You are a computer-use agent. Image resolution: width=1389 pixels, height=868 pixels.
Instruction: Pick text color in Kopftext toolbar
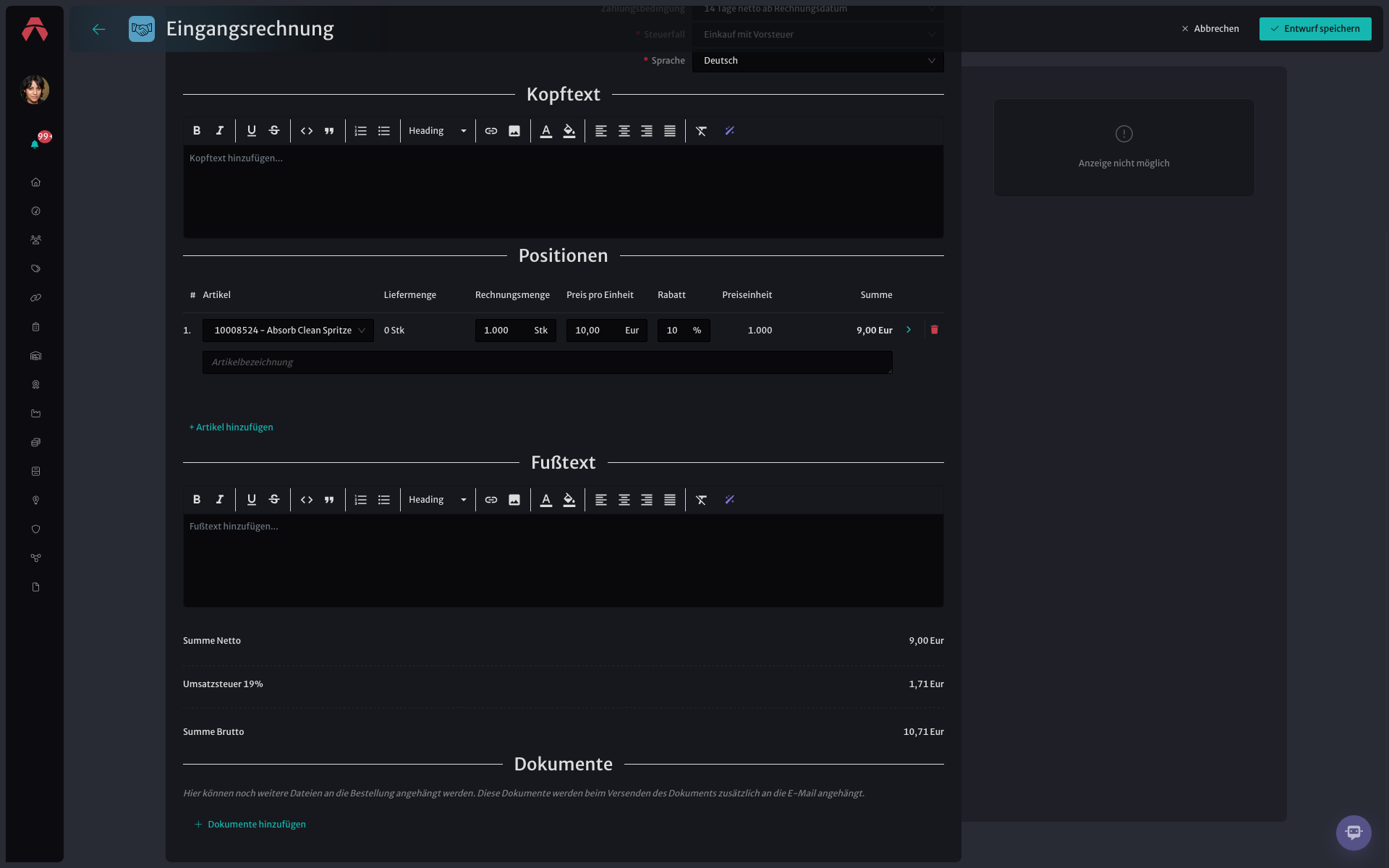546,131
